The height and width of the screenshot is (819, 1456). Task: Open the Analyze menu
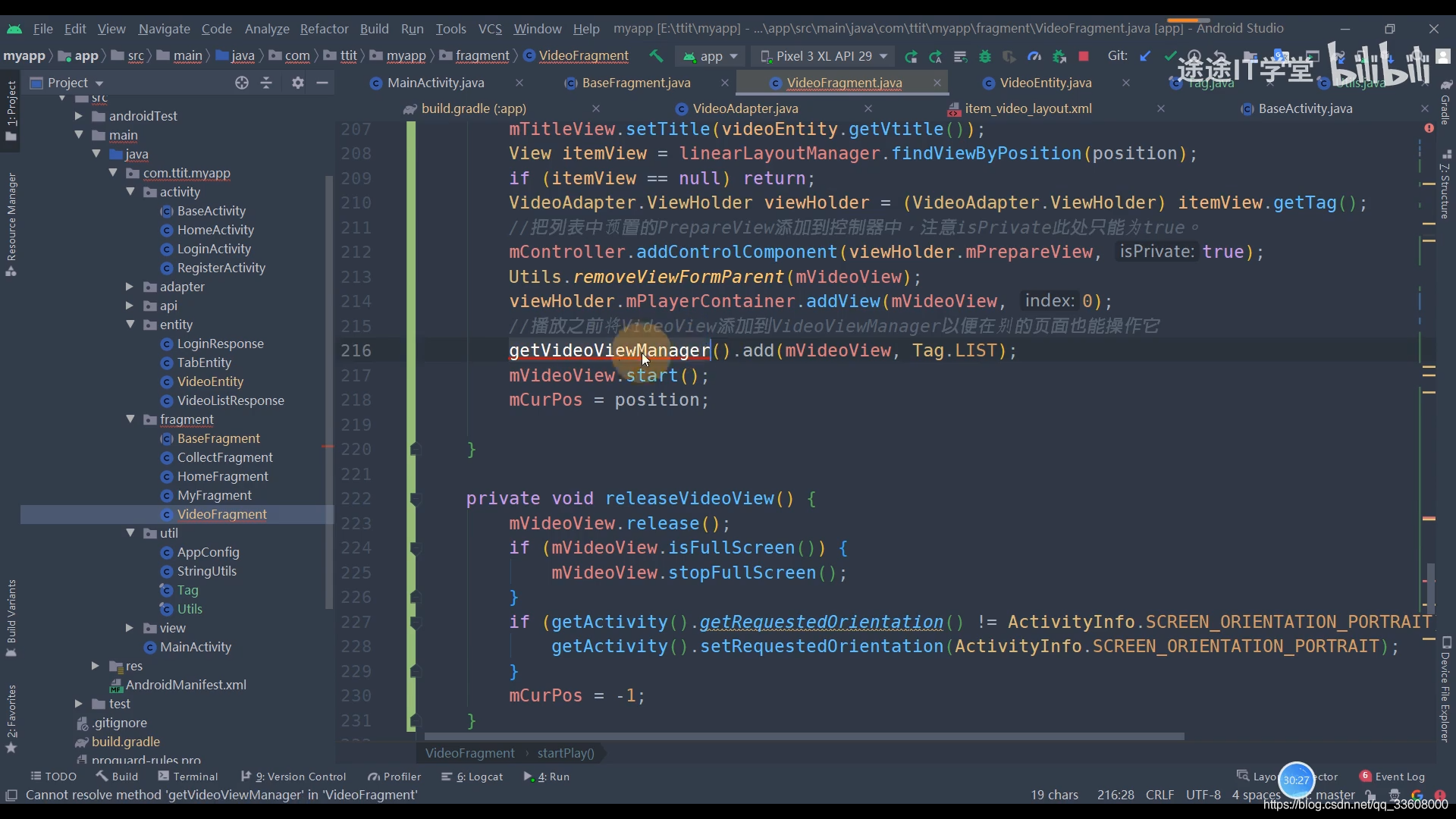(267, 29)
